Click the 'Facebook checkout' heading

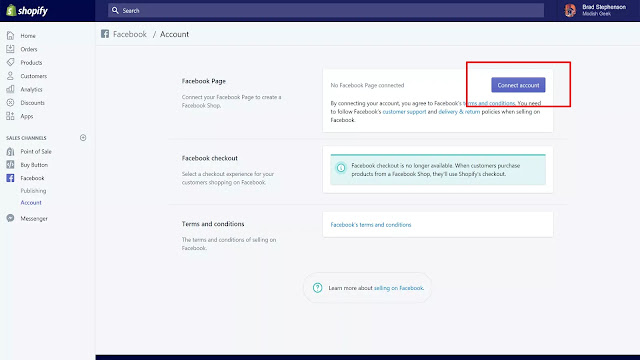pos(209,158)
